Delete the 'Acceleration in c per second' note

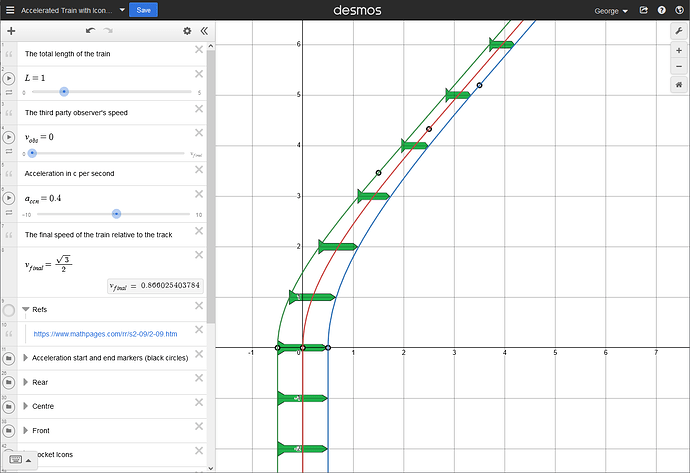(199, 169)
